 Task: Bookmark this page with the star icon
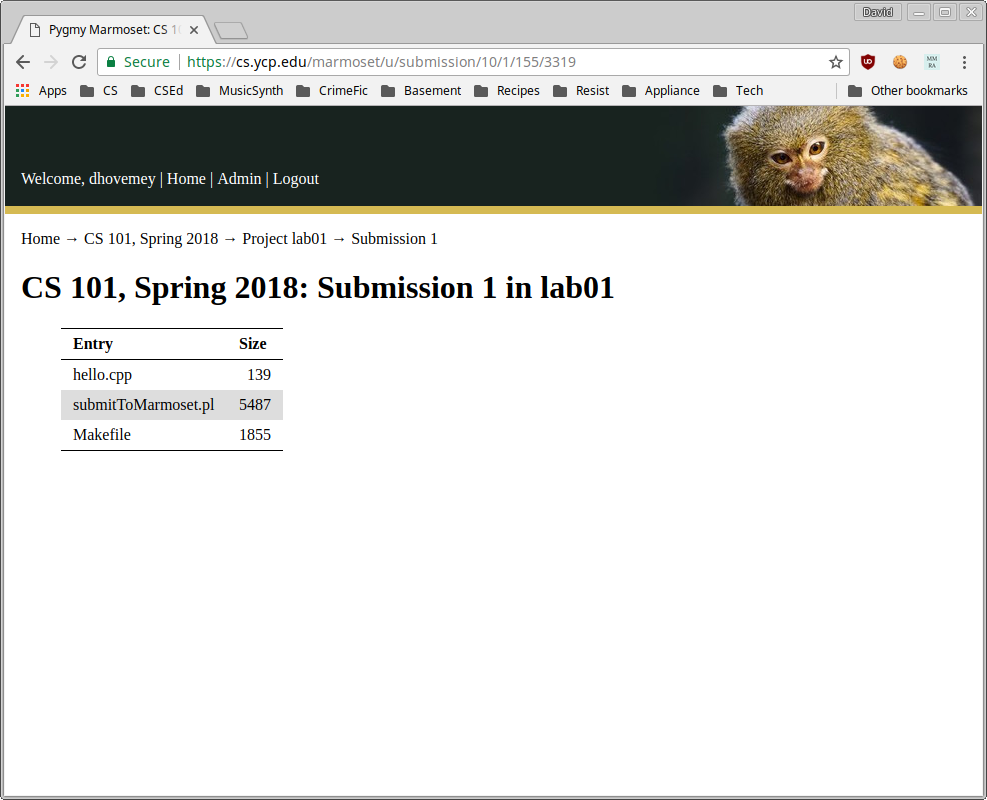pyautogui.click(x=835, y=62)
